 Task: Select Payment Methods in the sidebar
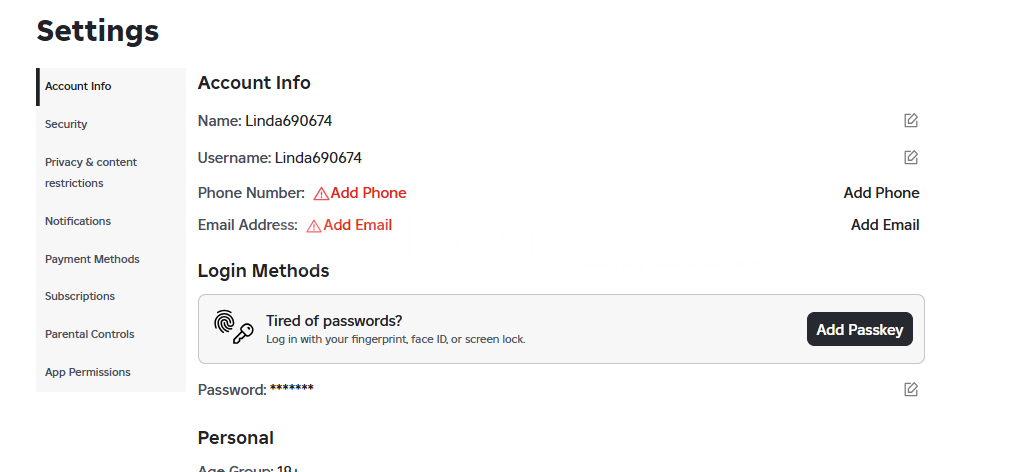coord(92,259)
